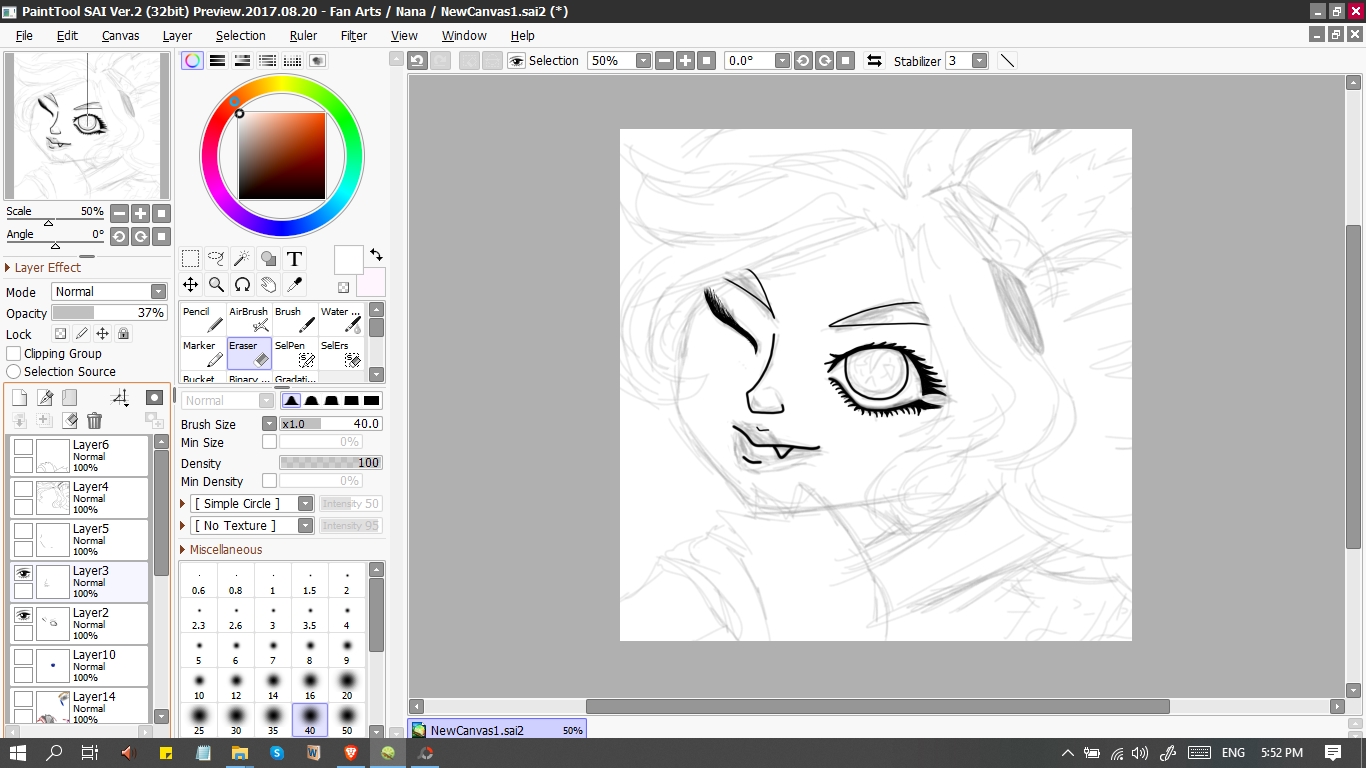Hide Layer2 using its eye icon

coord(23,615)
